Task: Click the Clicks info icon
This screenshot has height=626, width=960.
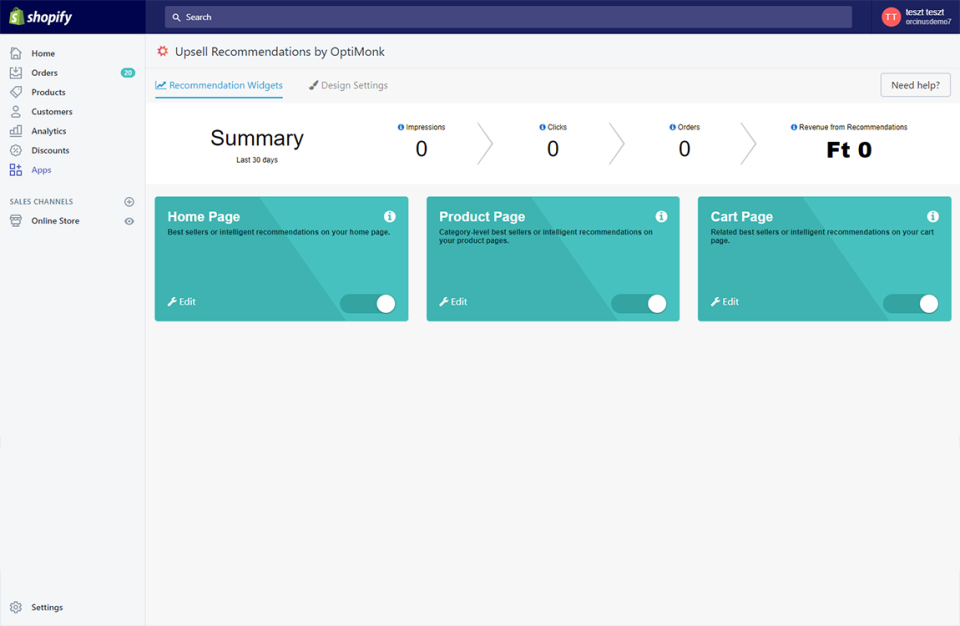Action: (542, 127)
